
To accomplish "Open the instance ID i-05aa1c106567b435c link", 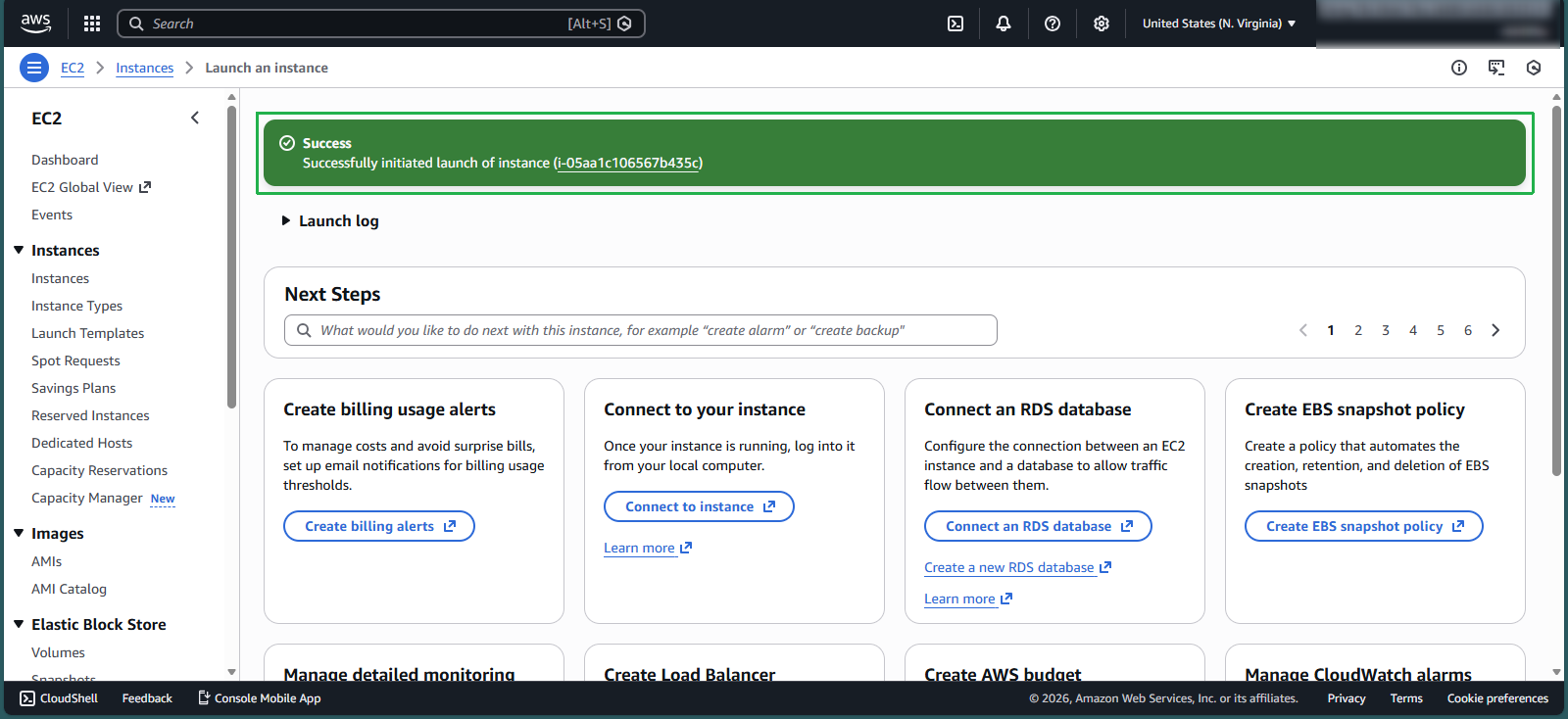I will (628, 163).
